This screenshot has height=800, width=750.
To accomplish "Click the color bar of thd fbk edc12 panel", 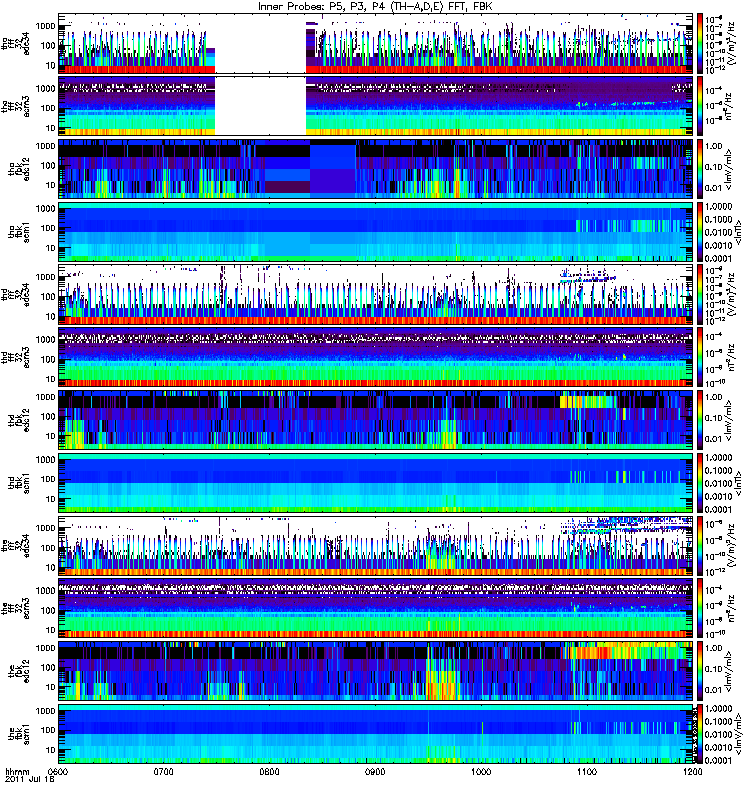I will (x=699, y=420).
